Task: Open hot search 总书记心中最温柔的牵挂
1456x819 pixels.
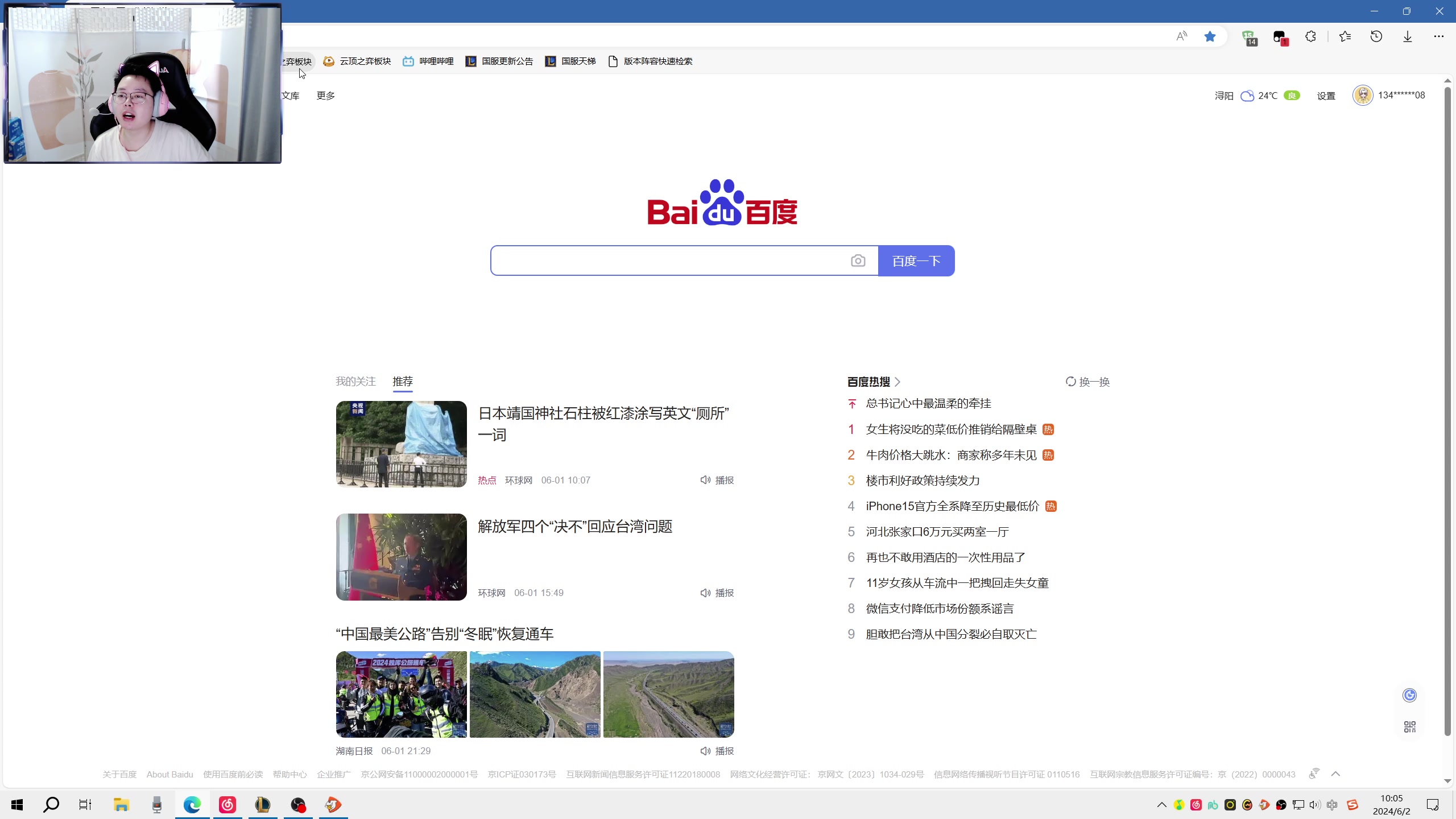Action: coord(928,403)
